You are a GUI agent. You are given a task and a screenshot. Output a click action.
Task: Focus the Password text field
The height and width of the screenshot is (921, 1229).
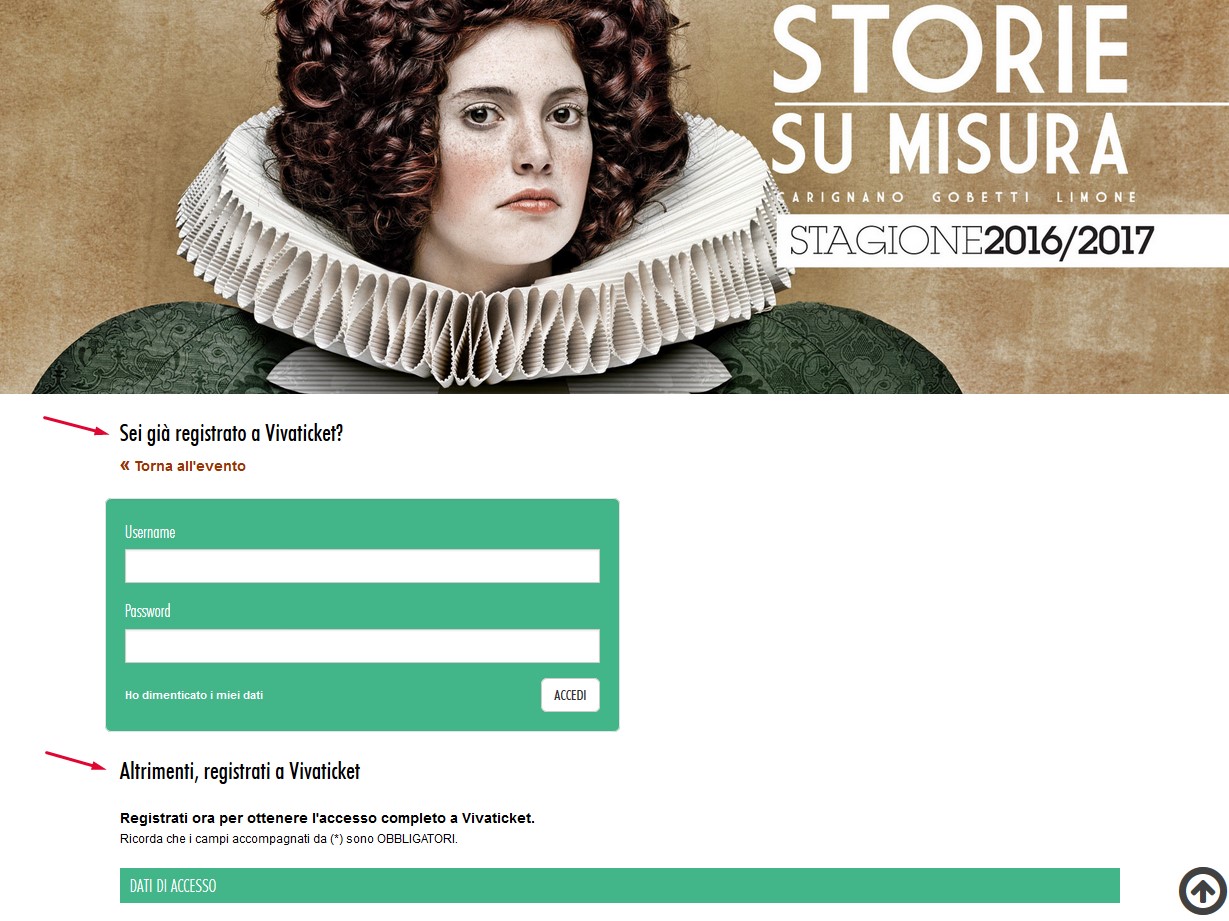point(362,646)
